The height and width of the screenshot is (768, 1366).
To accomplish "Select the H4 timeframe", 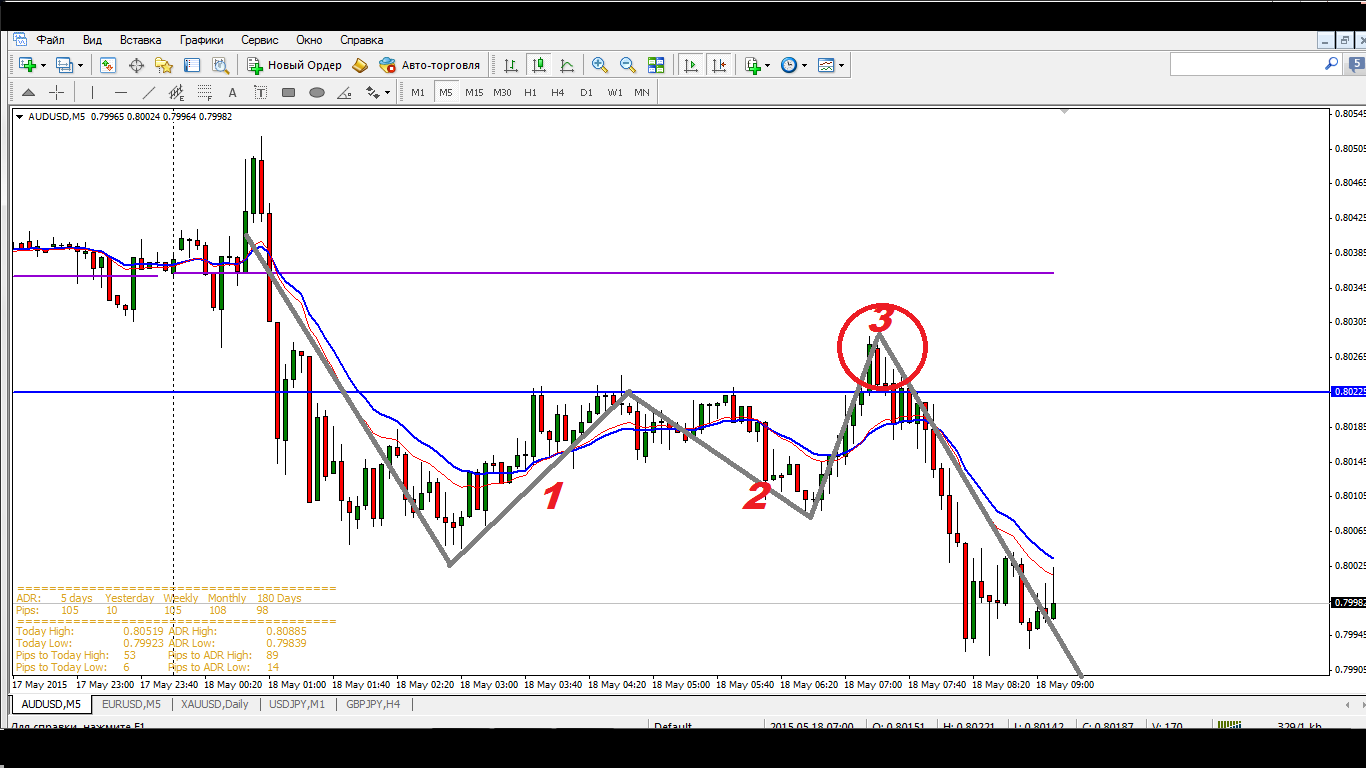I will (557, 93).
